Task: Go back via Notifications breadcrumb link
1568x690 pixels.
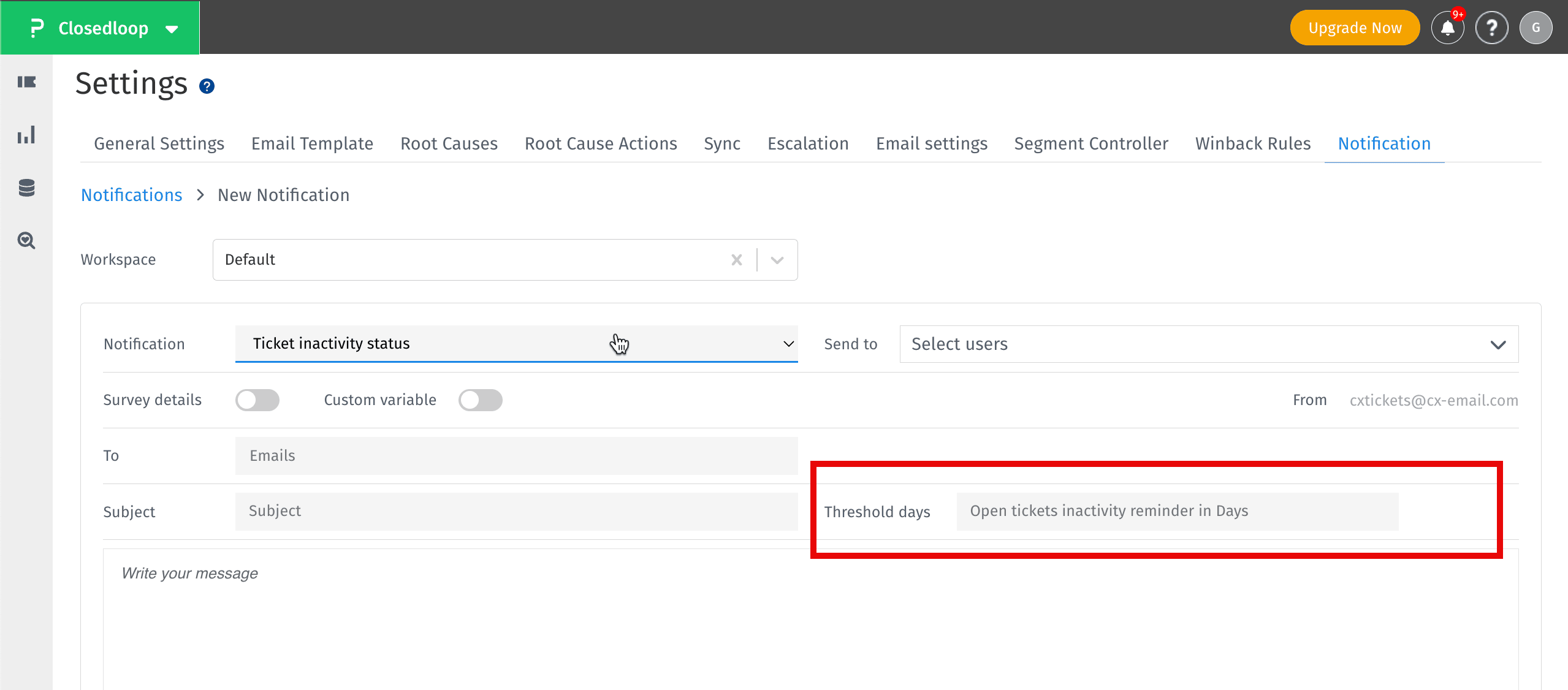Action: [x=132, y=195]
